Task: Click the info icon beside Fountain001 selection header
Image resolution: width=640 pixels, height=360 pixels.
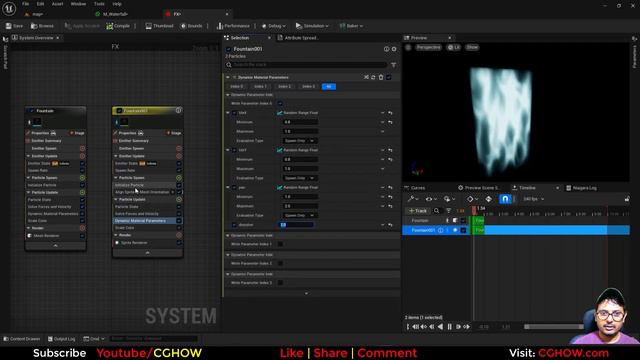Action: [386, 49]
